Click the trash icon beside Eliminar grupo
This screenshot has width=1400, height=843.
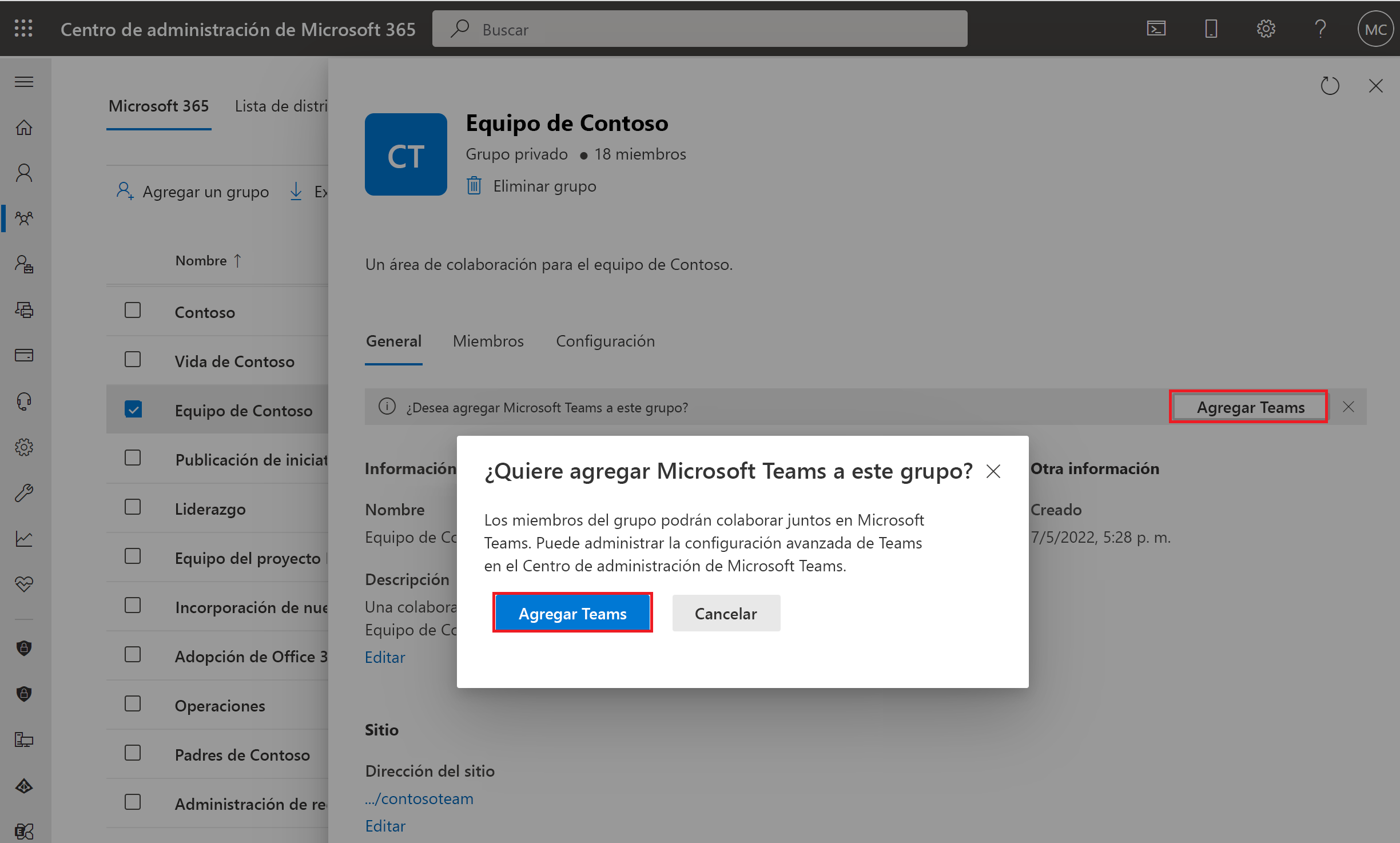(474, 186)
